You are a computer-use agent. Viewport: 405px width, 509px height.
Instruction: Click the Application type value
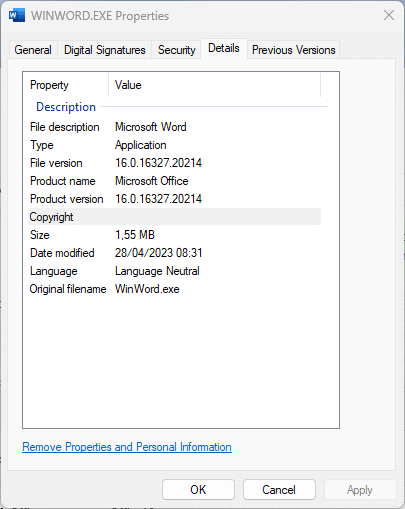pyautogui.click(x=140, y=145)
